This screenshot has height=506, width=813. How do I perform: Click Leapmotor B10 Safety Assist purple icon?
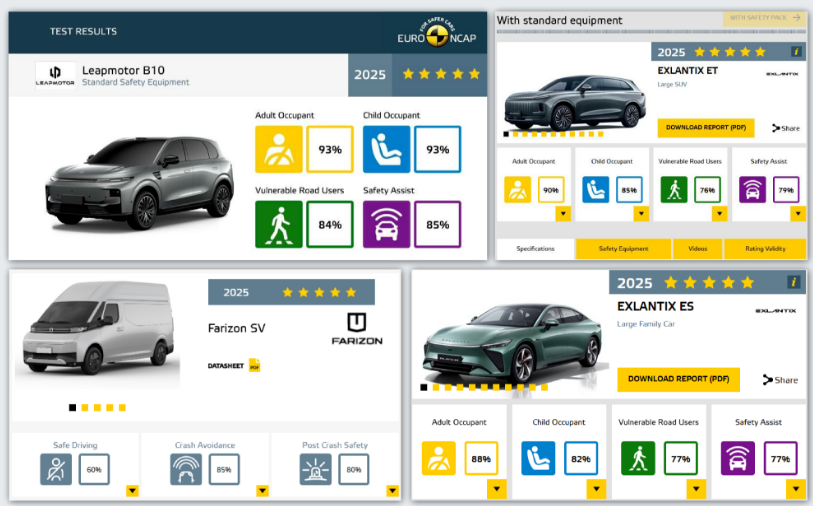coord(386,224)
